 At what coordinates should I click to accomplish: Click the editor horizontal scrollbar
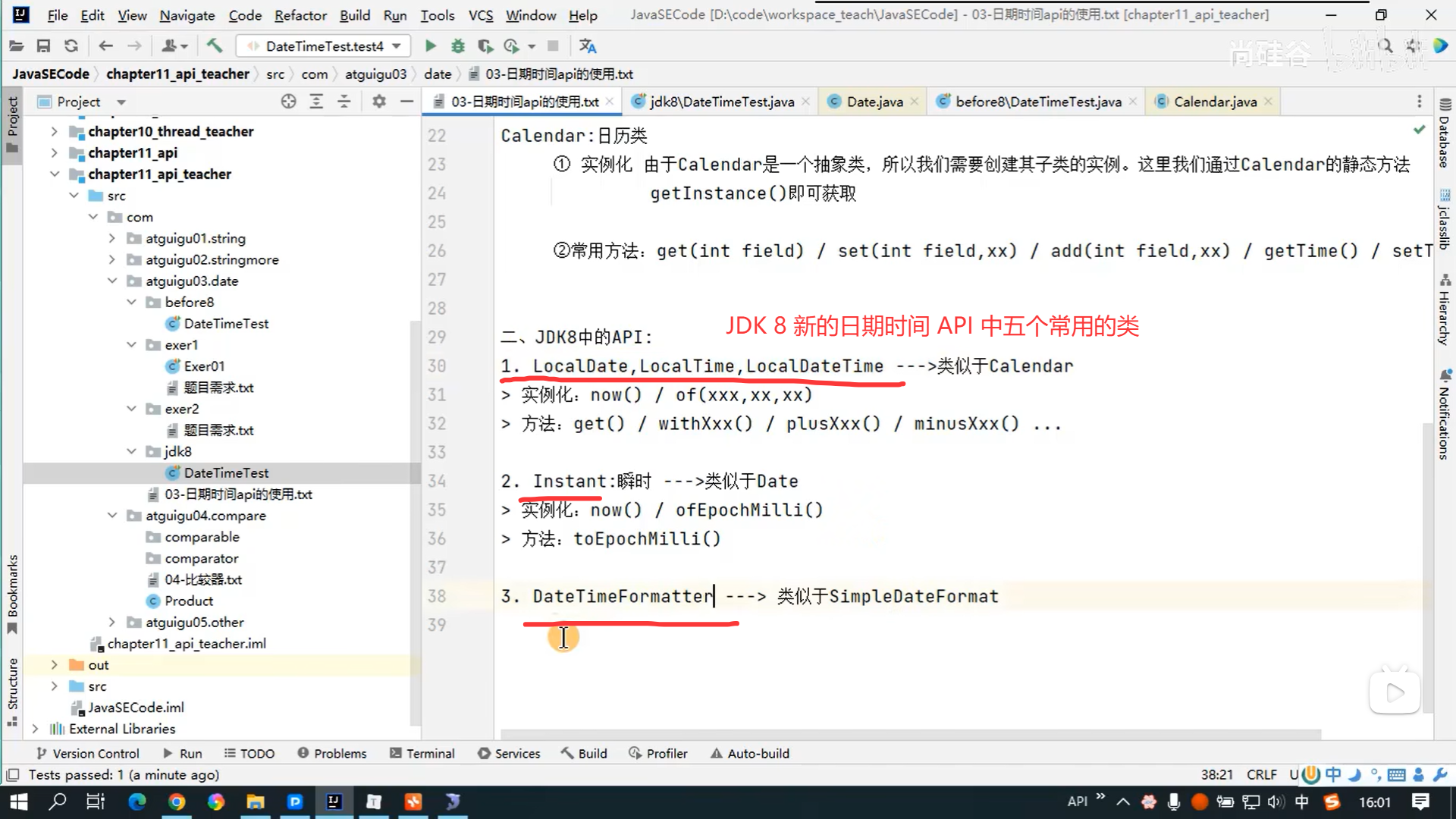910,734
